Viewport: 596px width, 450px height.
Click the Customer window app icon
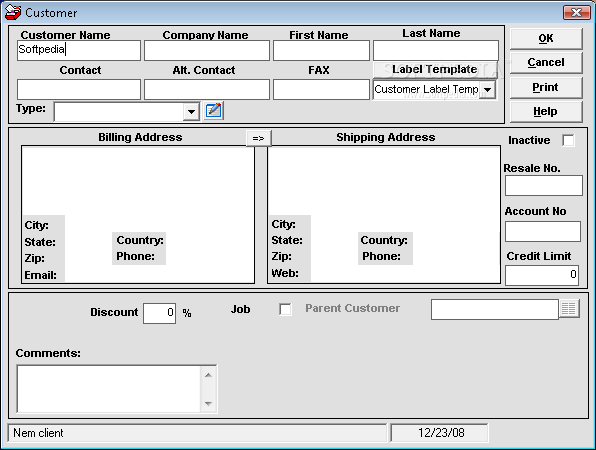13,12
